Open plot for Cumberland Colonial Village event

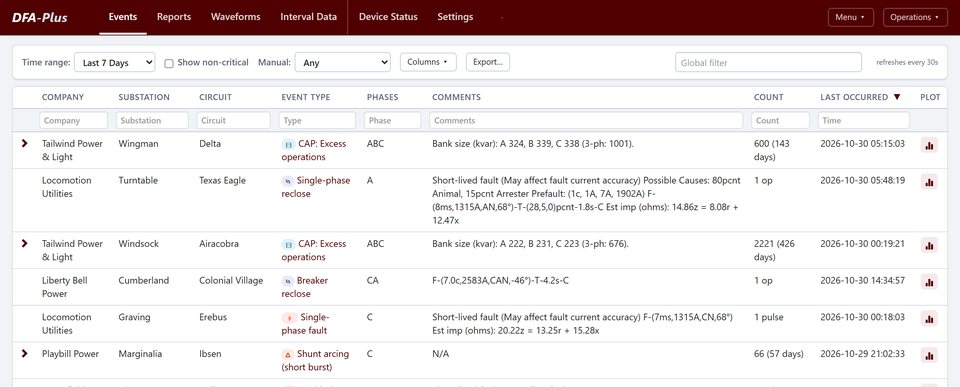coord(929,282)
